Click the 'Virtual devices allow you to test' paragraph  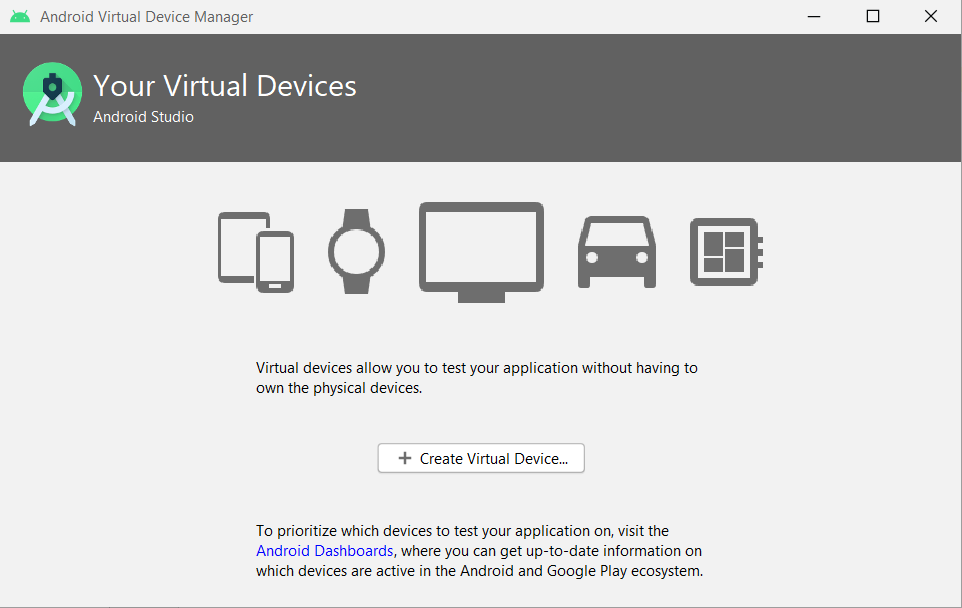pos(477,378)
